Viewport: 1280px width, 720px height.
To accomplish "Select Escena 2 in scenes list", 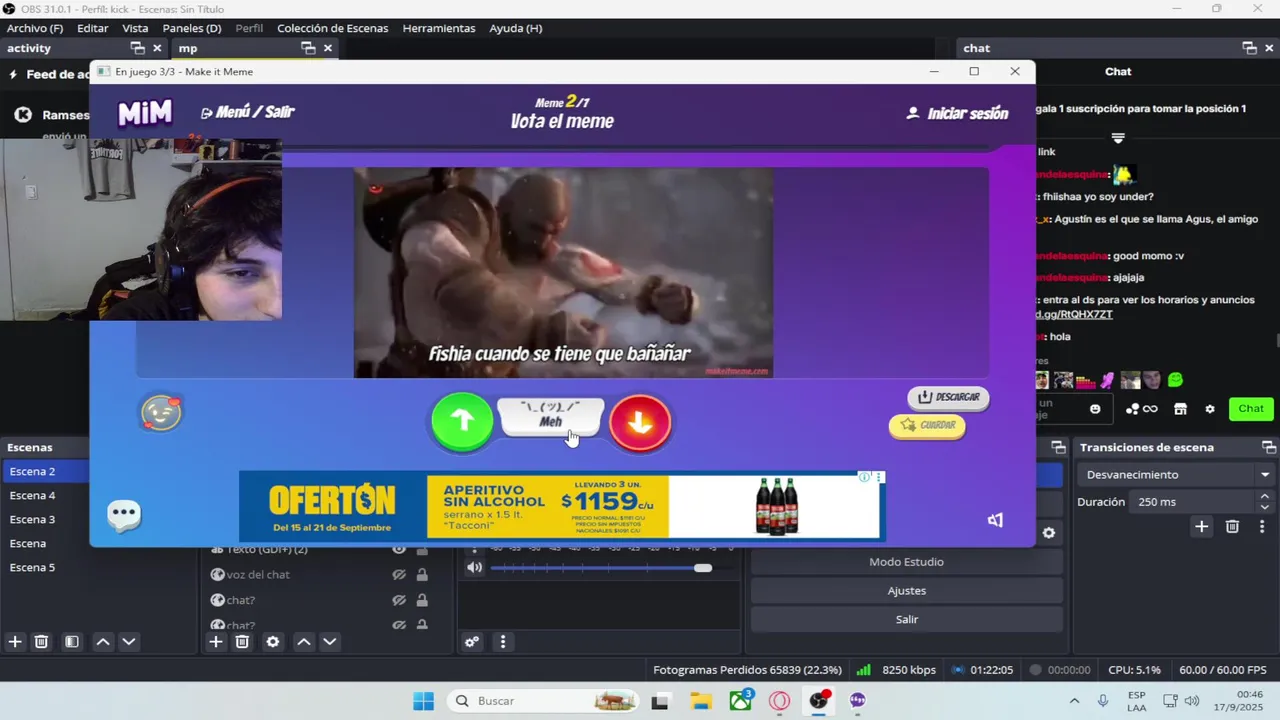I will tap(45, 471).
